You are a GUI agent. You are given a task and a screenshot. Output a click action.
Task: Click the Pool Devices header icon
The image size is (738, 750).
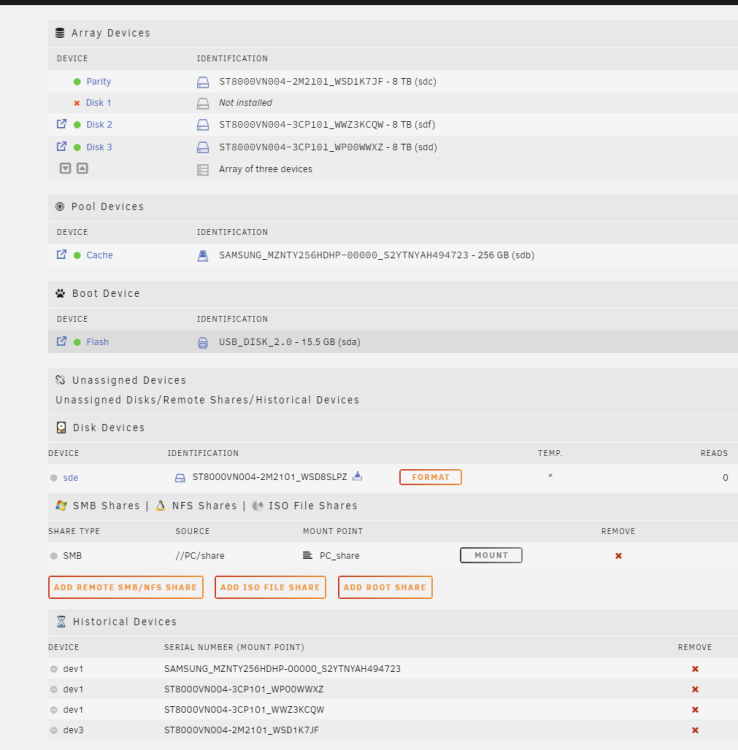[60, 207]
